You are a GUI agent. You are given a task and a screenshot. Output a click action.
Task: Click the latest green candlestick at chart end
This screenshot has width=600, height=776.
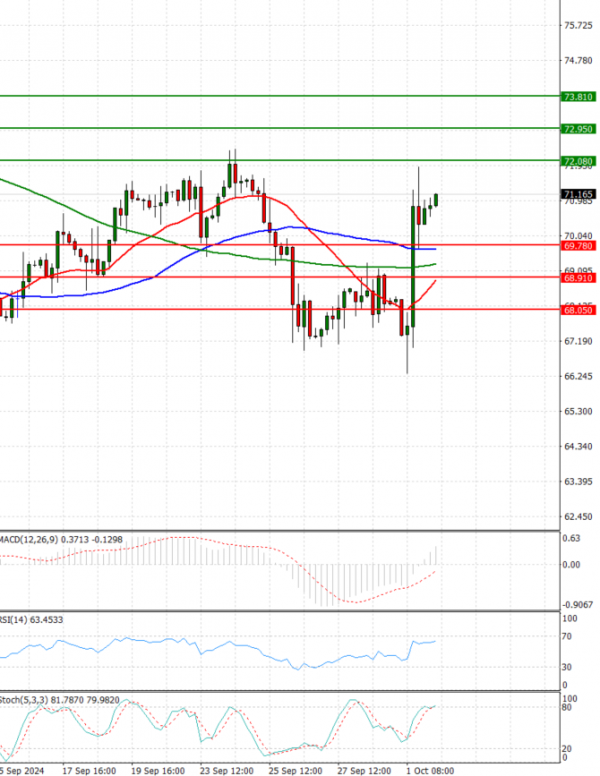pyautogui.click(x=436, y=200)
